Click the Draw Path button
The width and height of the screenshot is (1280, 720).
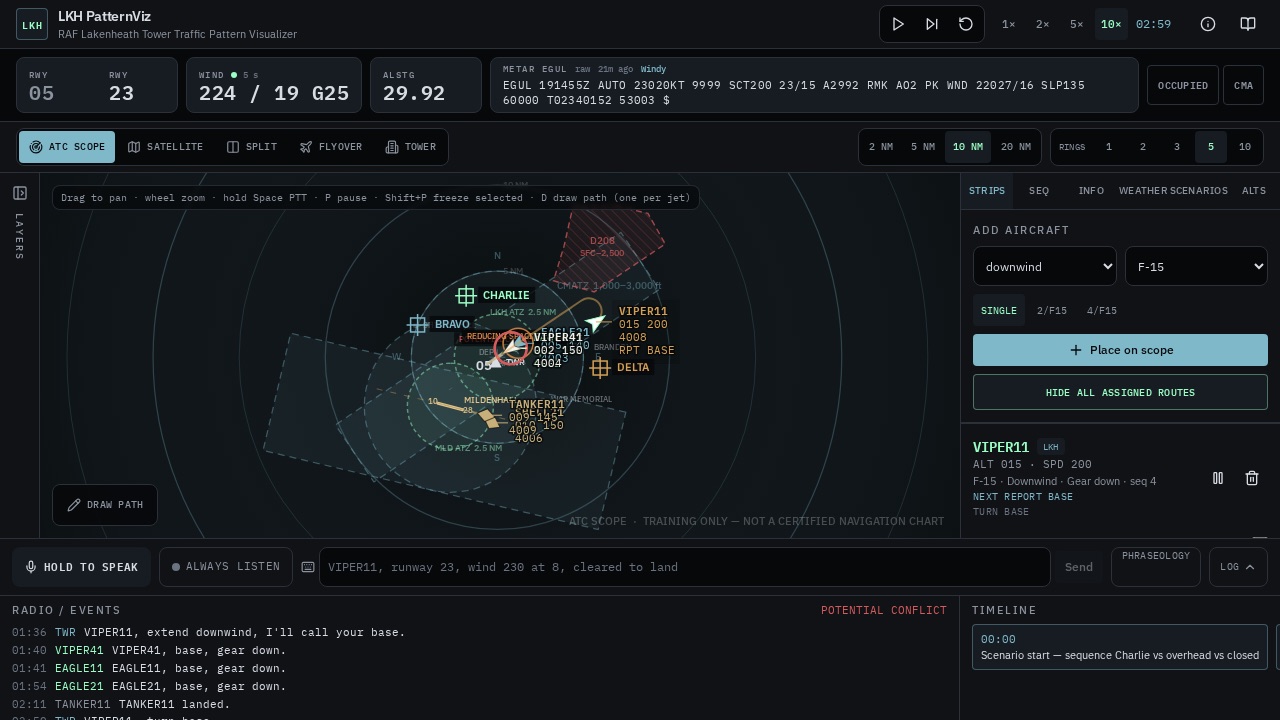[105, 505]
